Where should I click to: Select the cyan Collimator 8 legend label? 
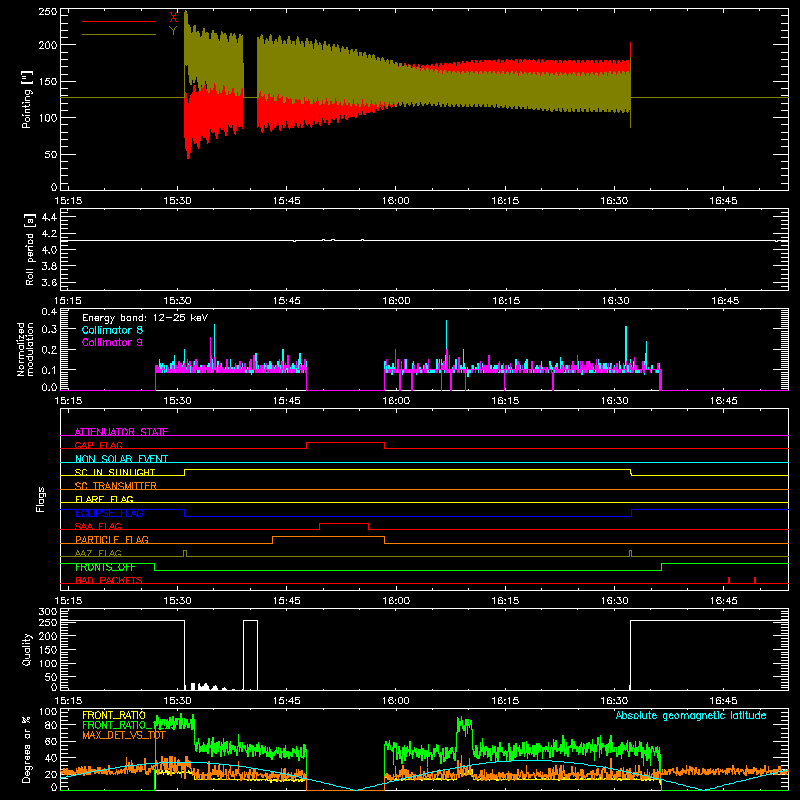point(112,330)
